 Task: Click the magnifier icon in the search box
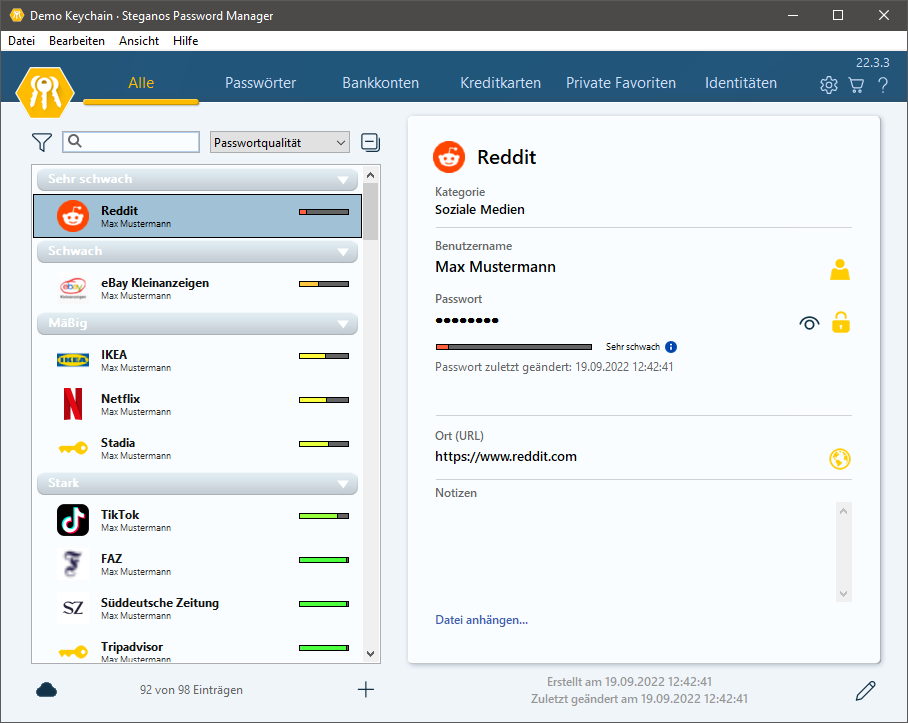click(x=75, y=141)
